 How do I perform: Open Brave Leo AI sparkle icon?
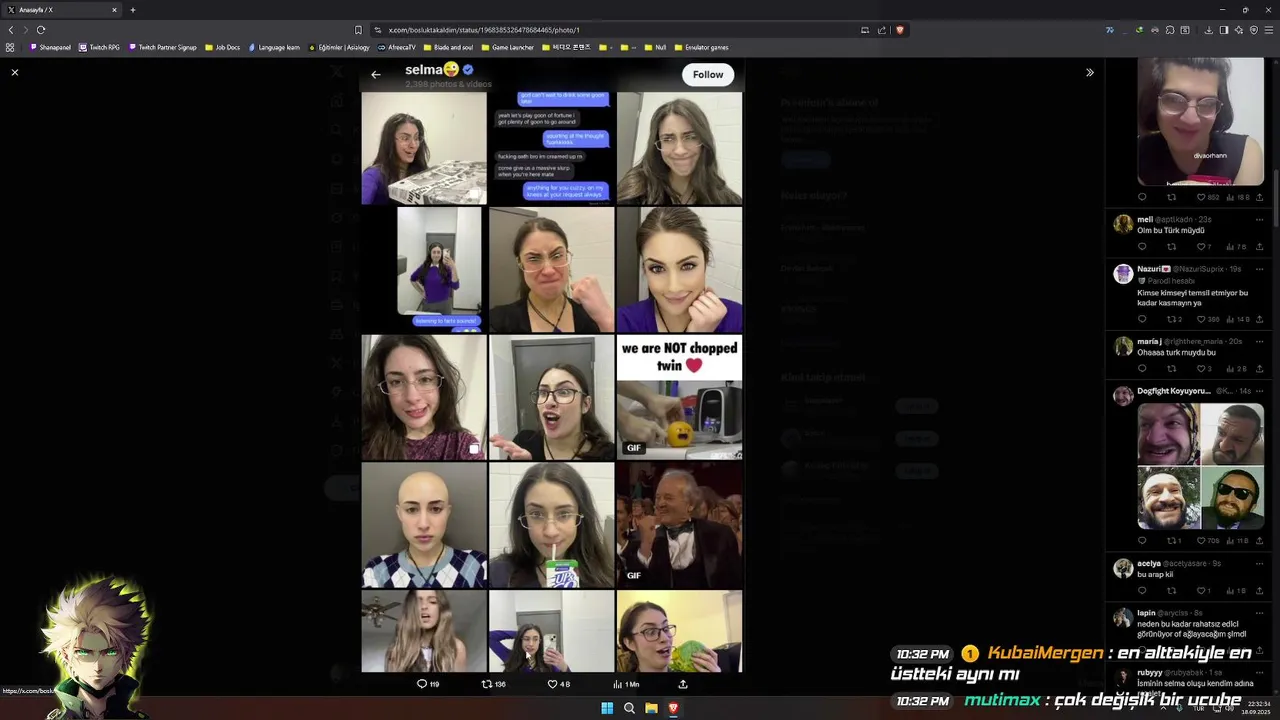[x=1239, y=30]
